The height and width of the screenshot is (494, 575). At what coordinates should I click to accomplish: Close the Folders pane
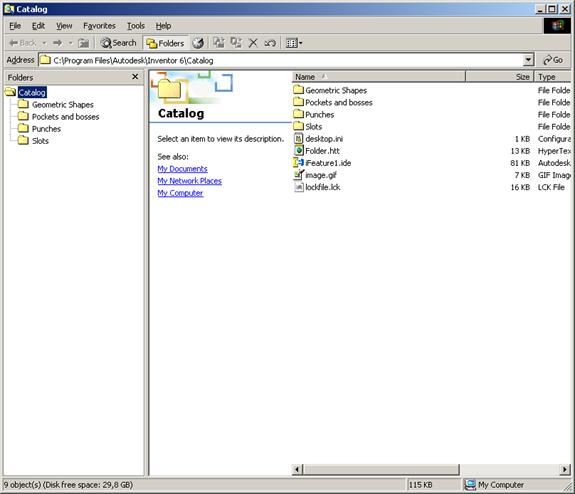point(135,77)
